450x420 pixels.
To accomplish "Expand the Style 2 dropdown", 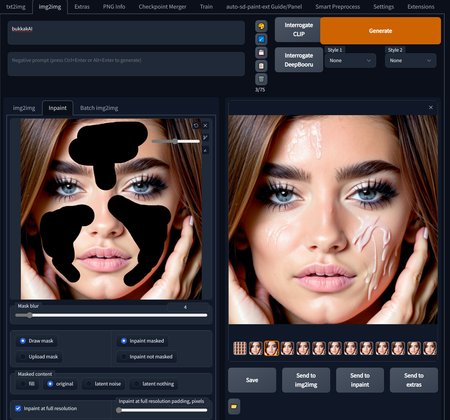I will coord(410,61).
